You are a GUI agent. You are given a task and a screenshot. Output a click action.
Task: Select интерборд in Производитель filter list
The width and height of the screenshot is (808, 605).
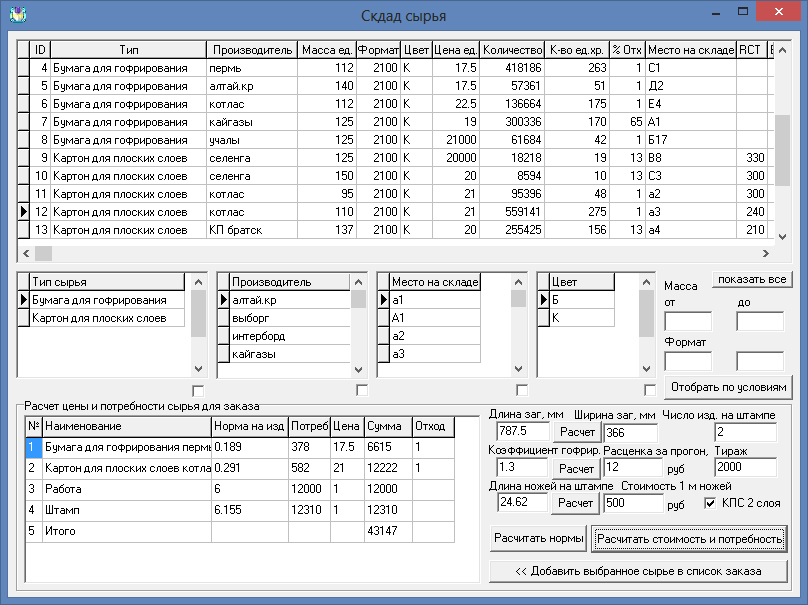(x=290, y=336)
